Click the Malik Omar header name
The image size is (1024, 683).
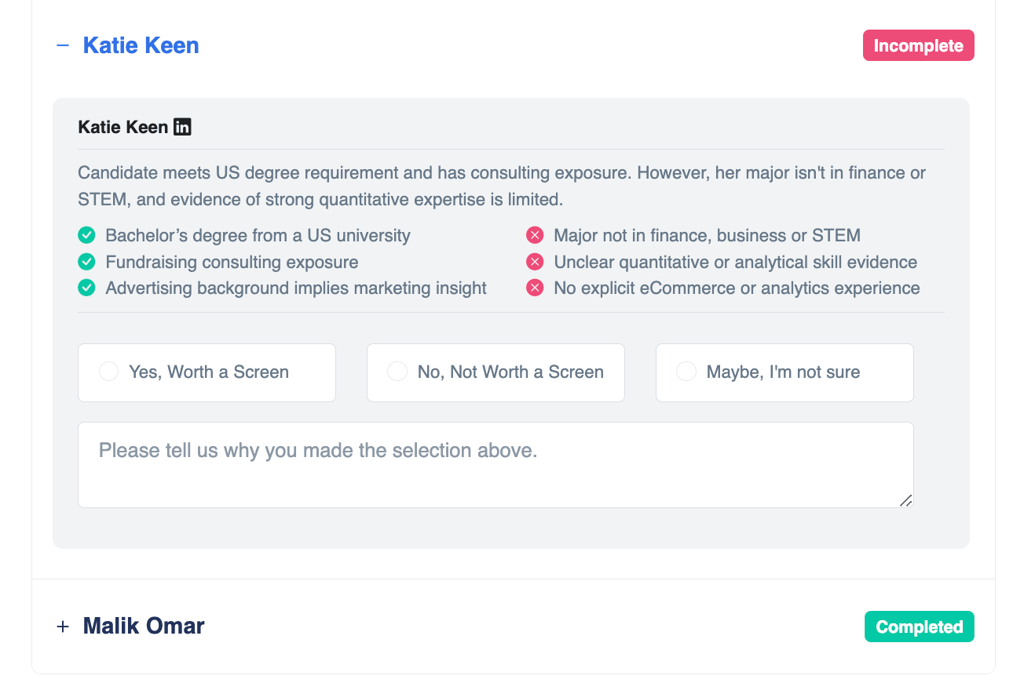(x=144, y=627)
